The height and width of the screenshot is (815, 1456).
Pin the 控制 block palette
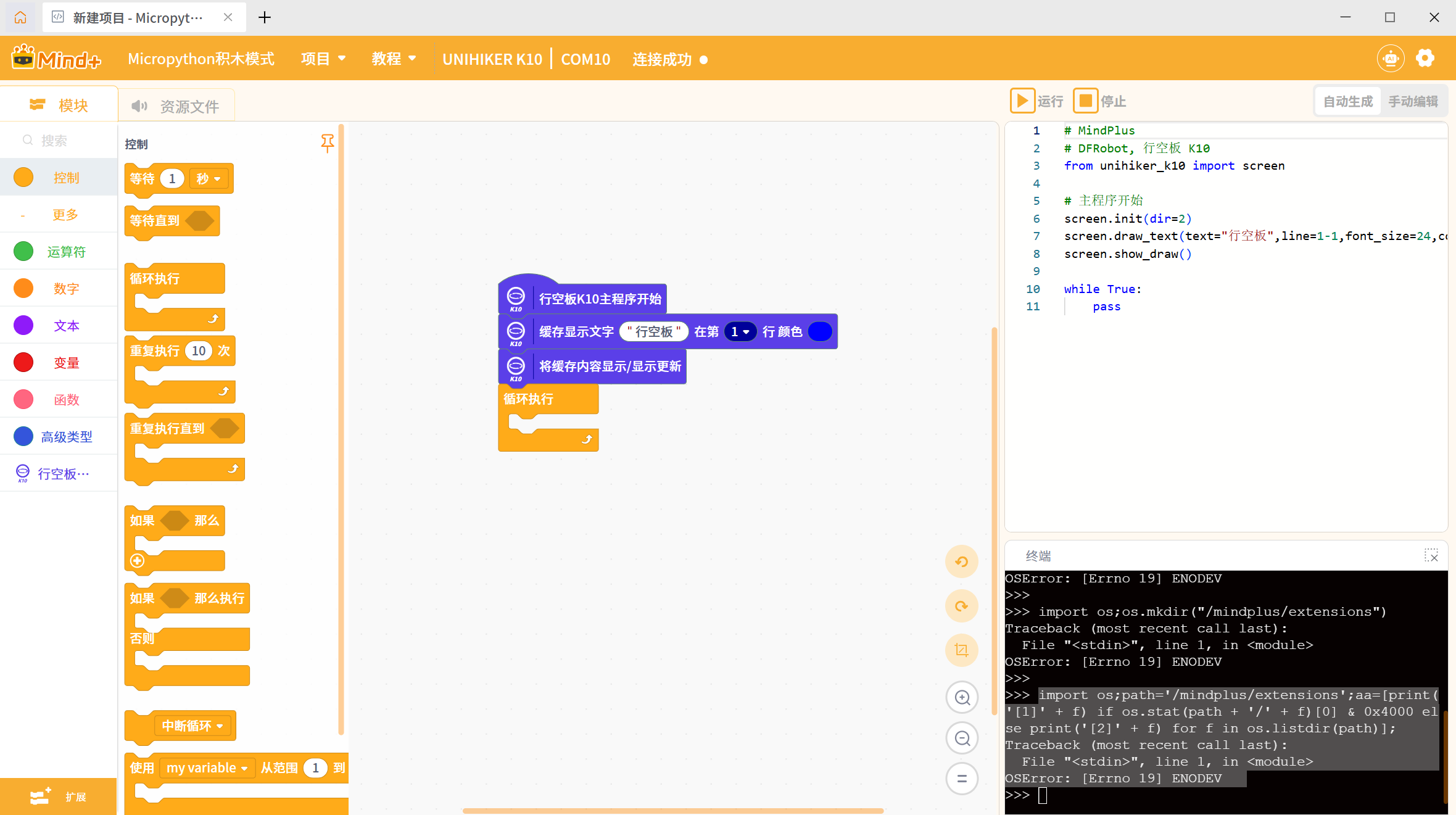point(328,143)
